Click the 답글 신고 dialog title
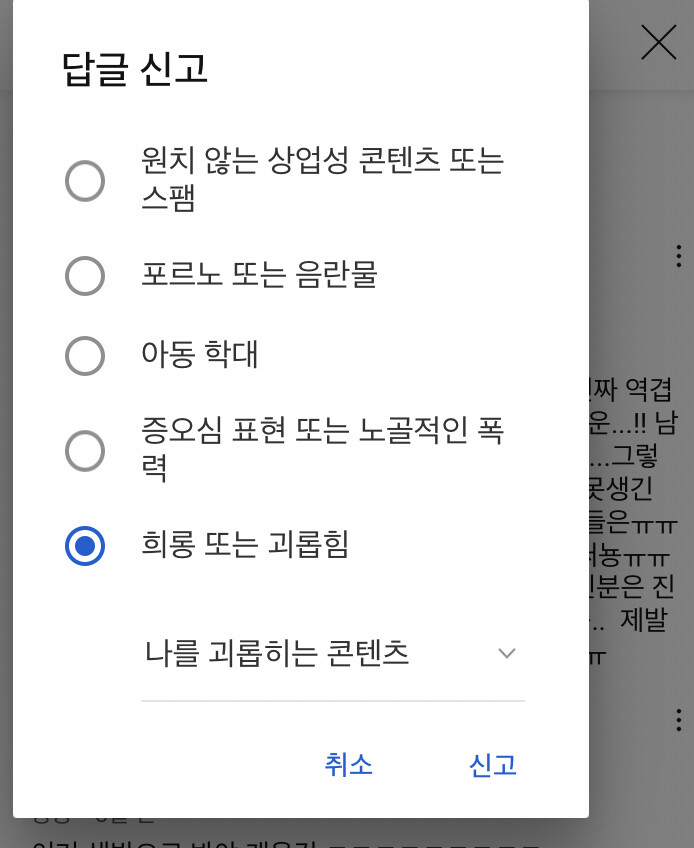The image size is (694, 848). 135,69
